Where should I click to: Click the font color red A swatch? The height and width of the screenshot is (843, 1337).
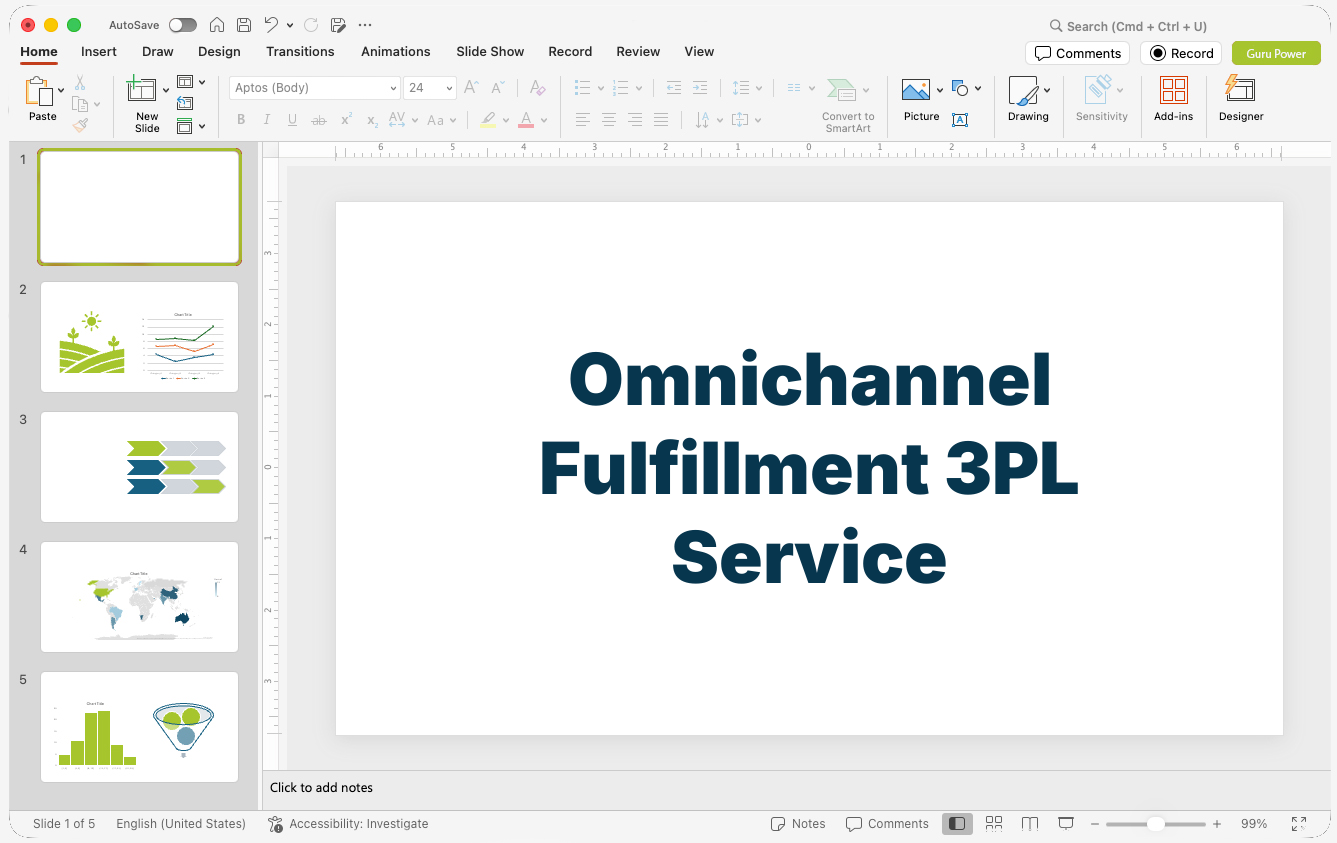(526, 120)
